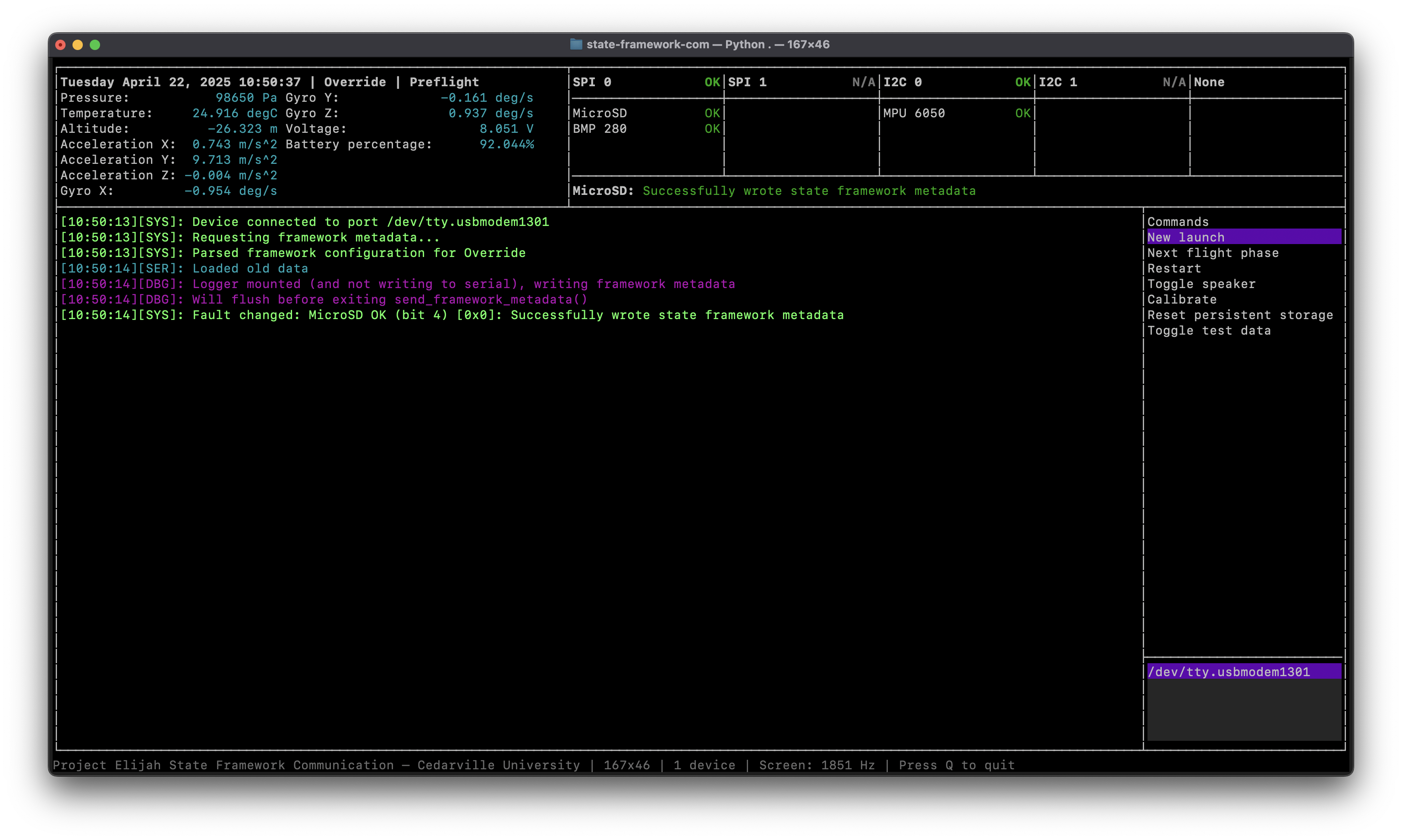Viewport: 1402px width, 840px height.
Task: Click Gyro X value -0.954 deg/s
Action: (230, 191)
